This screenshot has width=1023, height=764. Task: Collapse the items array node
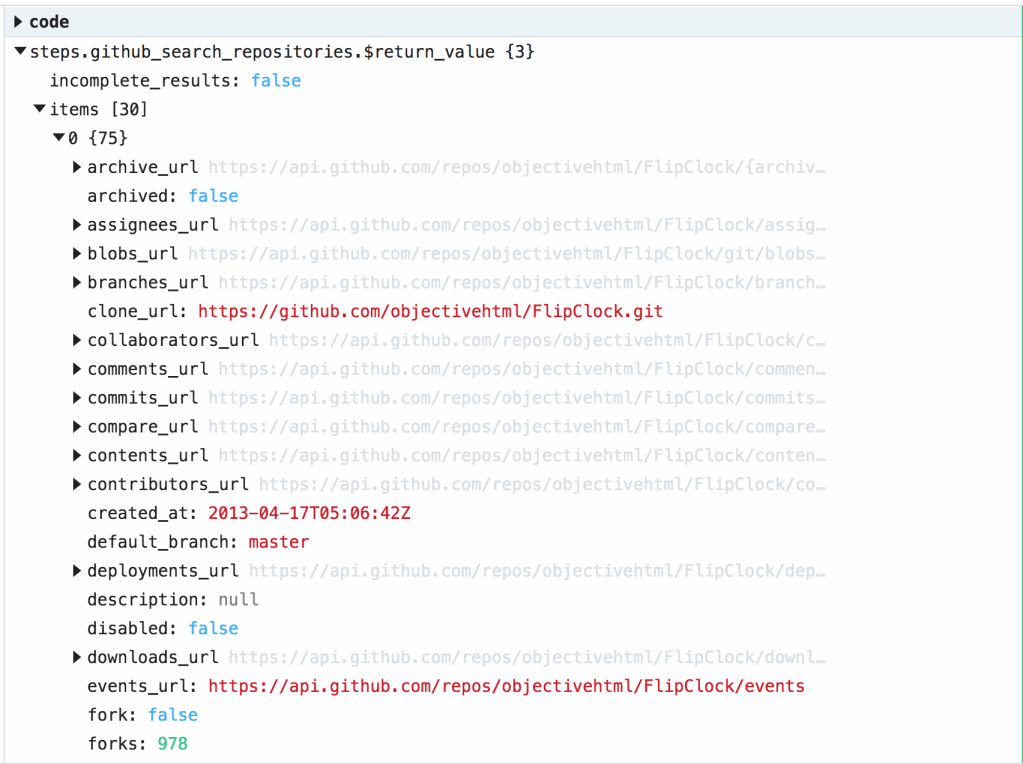[39, 109]
